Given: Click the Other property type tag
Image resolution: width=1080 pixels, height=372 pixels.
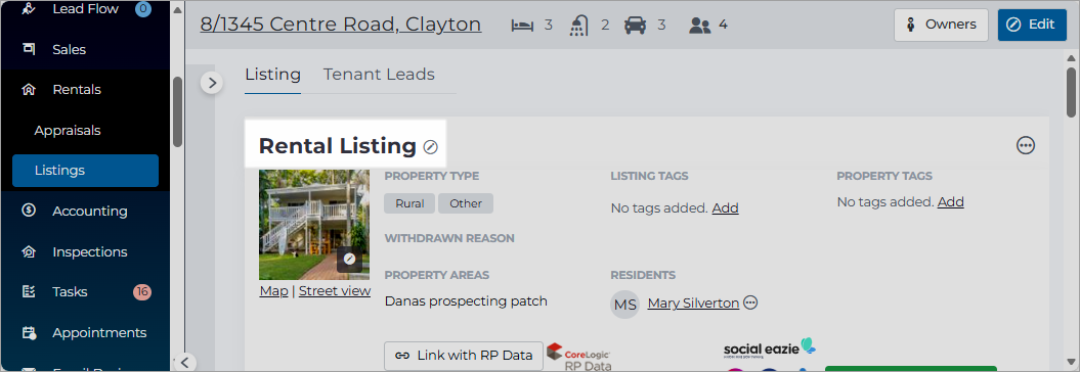Looking at the screenshot, I should coord(466,203).
